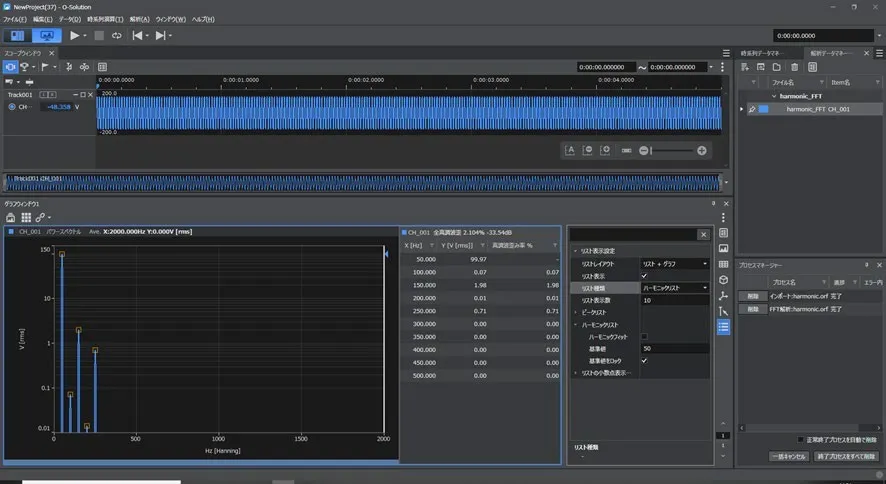Open the trophy peak search tool

tap(24, 67)
